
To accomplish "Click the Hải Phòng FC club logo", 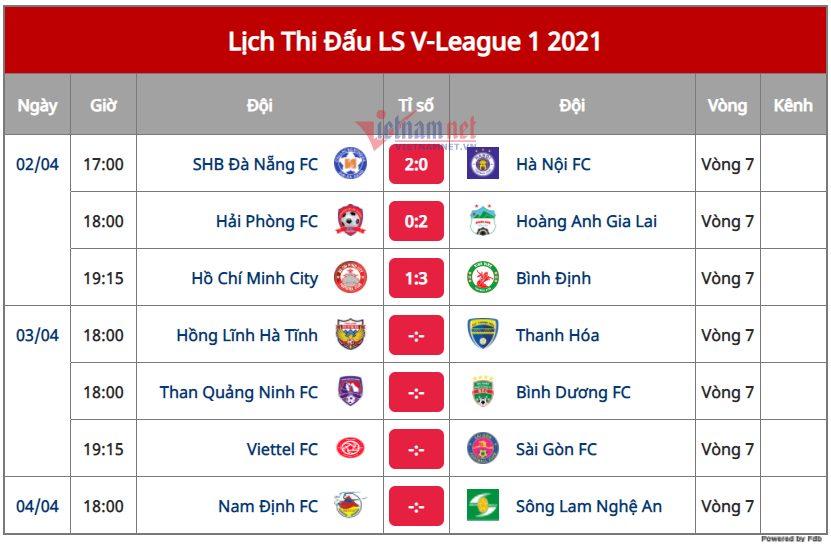I will [x=350, y=221].
